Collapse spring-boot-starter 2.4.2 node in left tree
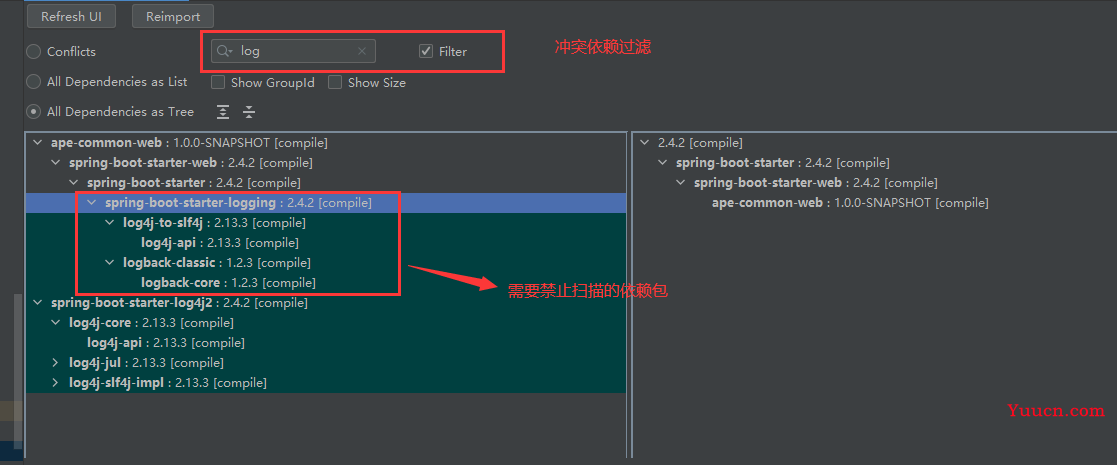 pos(73,182)
